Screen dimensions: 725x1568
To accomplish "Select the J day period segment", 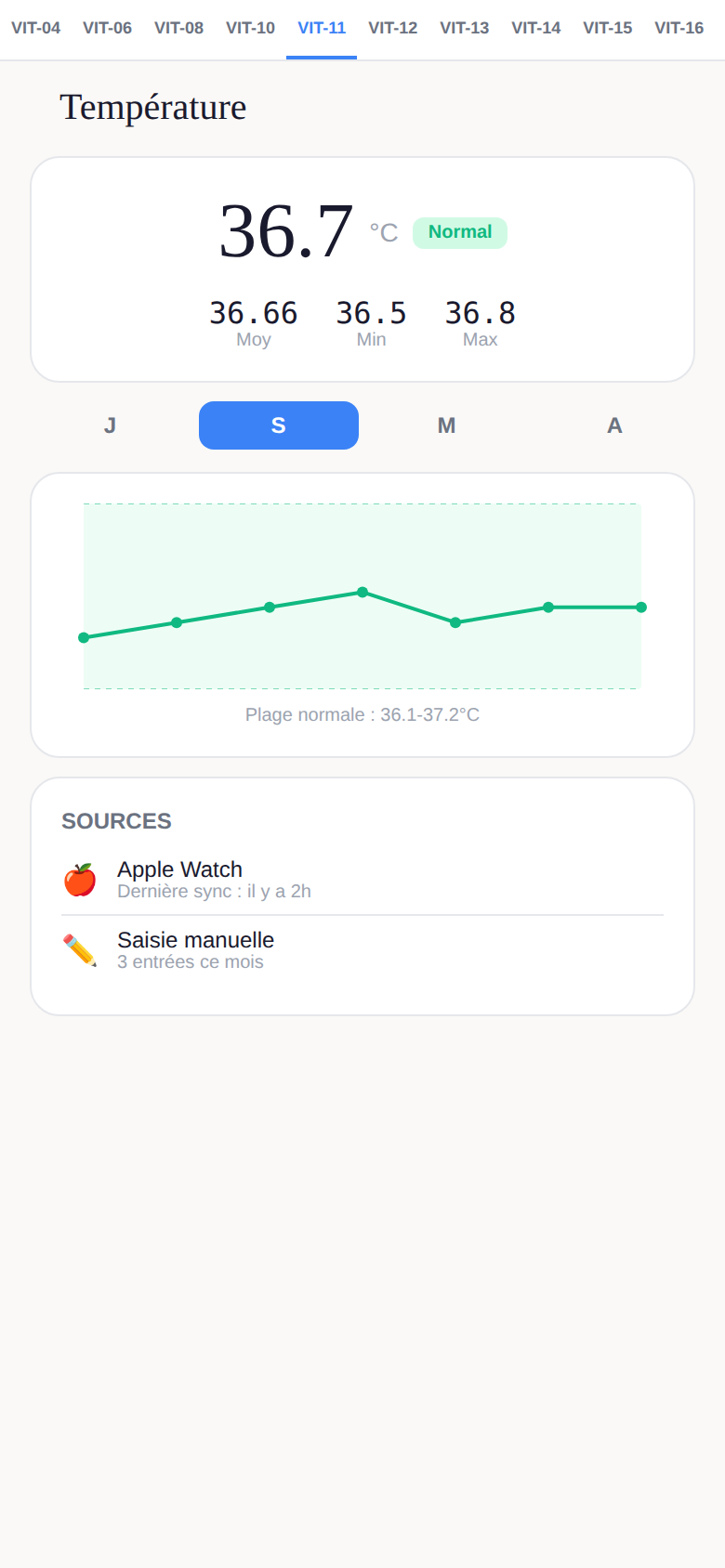I will (x=111, y=425).
